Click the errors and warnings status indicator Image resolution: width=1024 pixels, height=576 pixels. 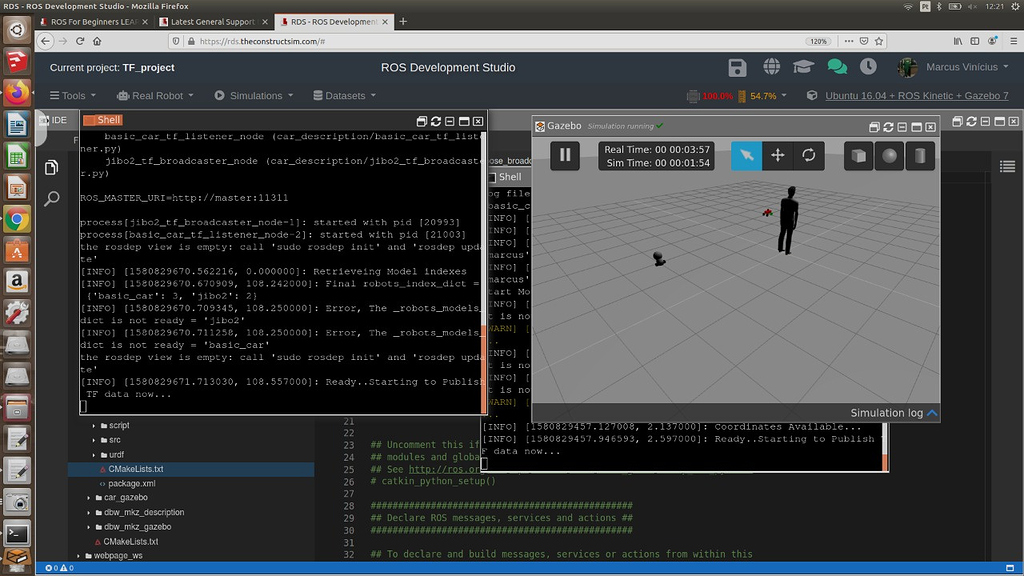(59, 568)
